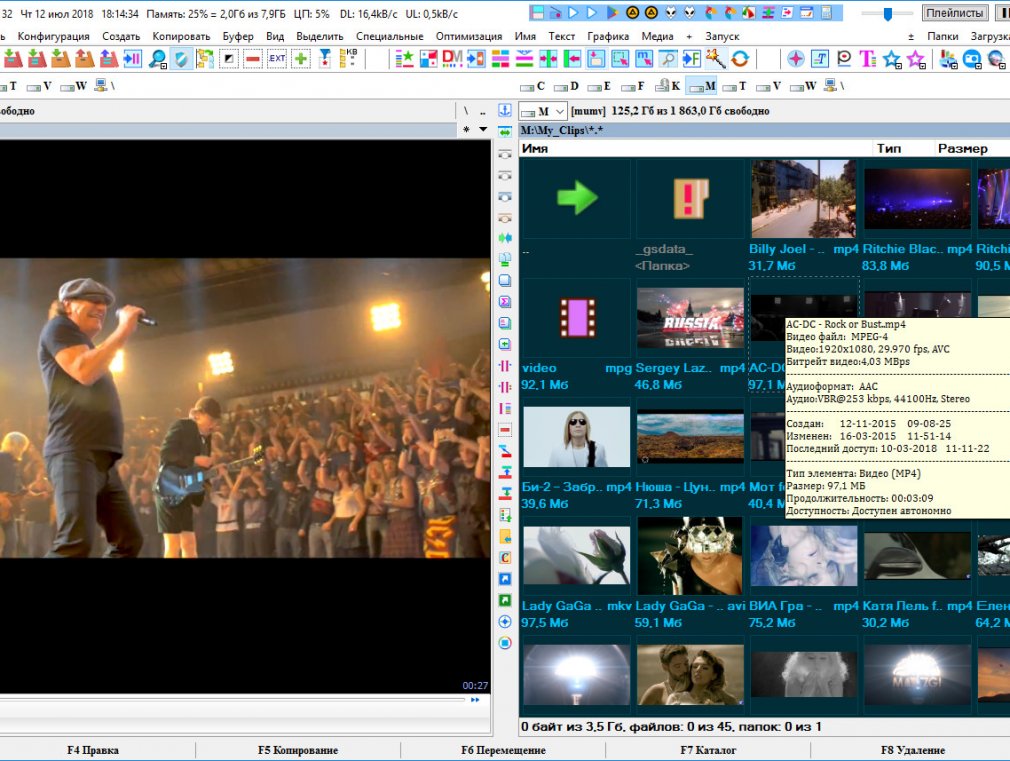This screenshot has height=761, width=1010.
Task: Open the purple star favorites dropdown
Action: (x=916, y=59)
